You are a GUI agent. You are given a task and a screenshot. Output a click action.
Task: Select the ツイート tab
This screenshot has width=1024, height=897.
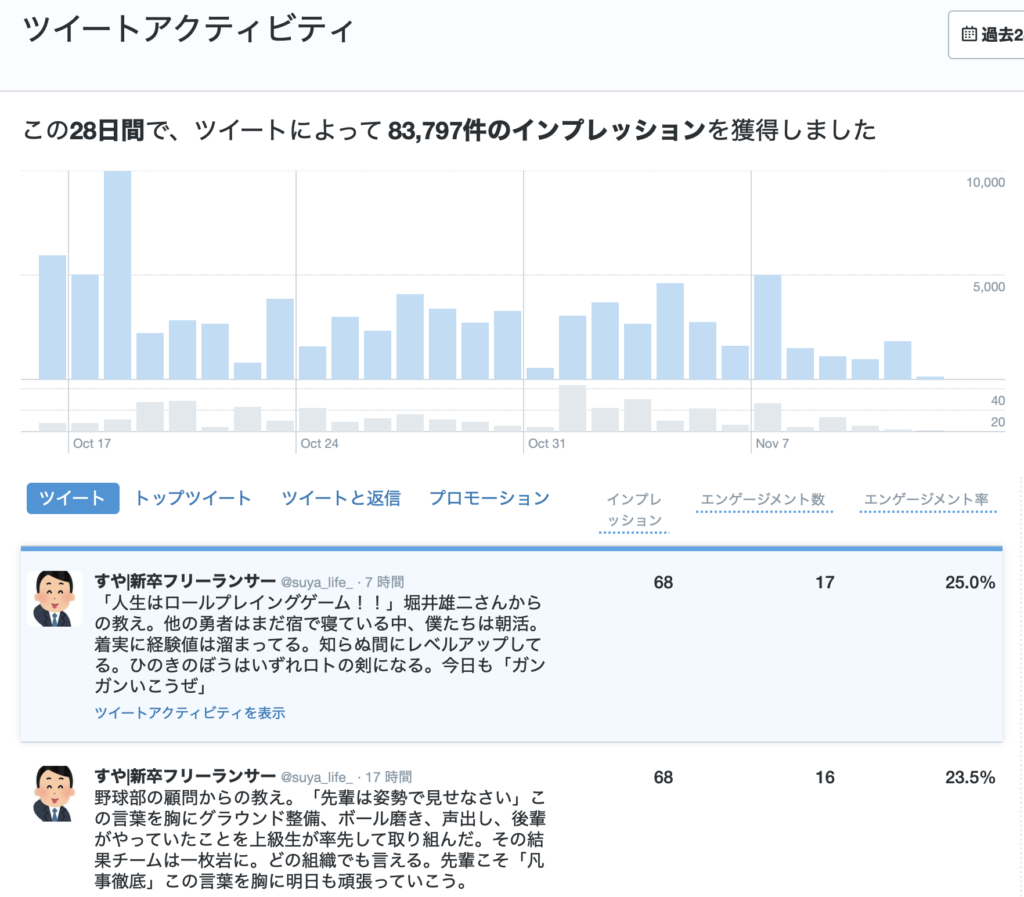[x=72, y=498]
